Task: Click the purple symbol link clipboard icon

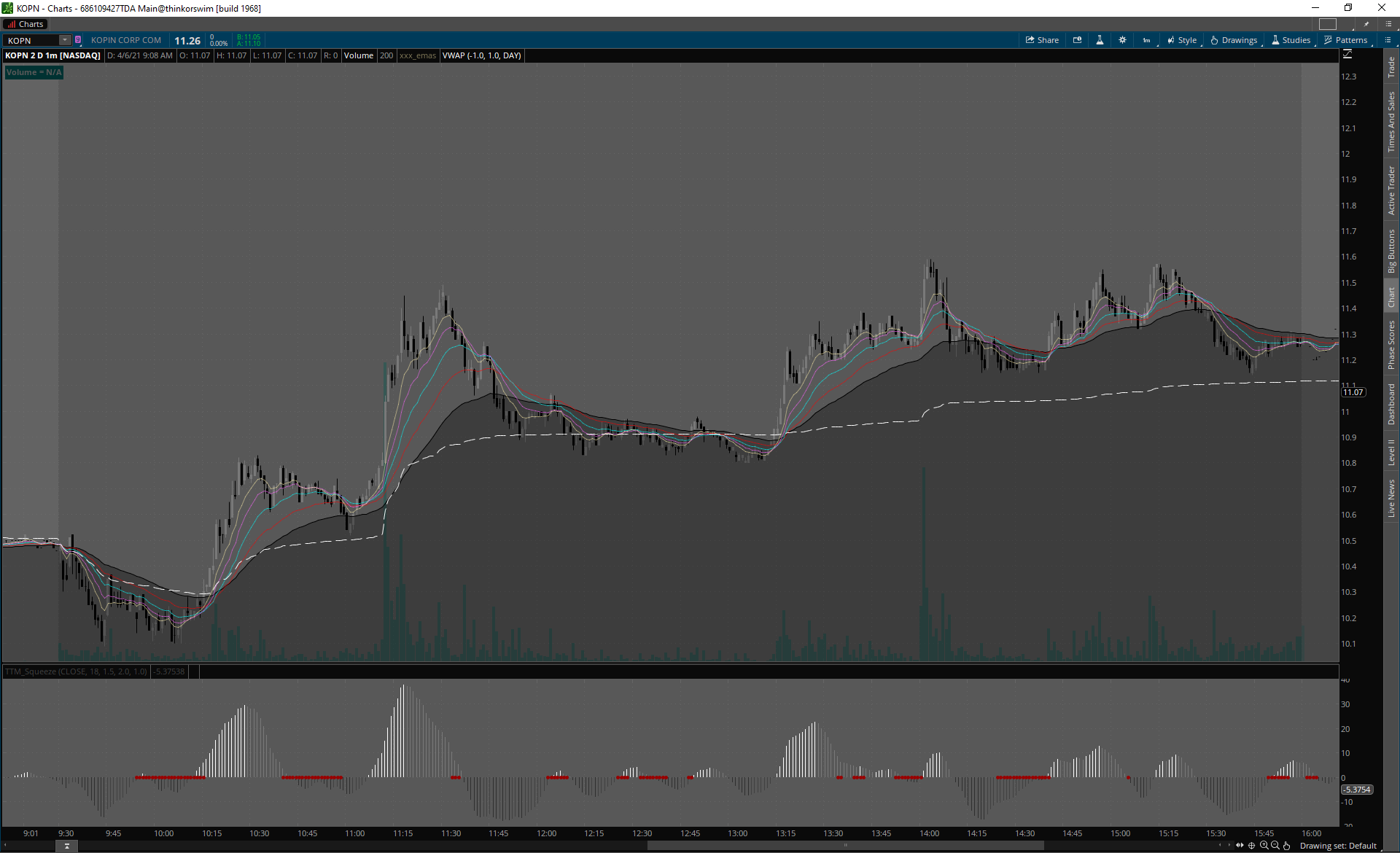Action: (78, 40)
